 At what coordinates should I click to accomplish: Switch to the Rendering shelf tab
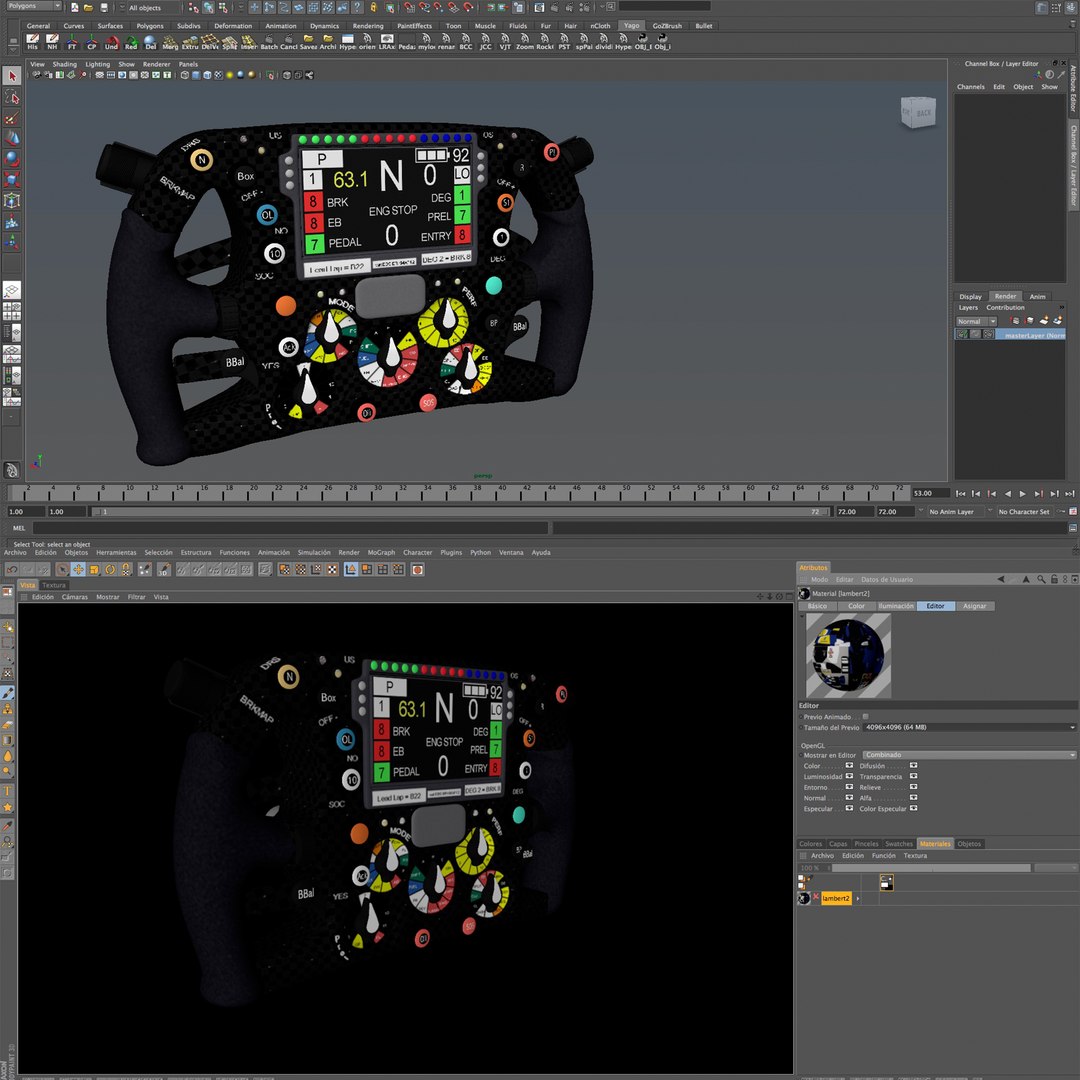coord(368,25)
